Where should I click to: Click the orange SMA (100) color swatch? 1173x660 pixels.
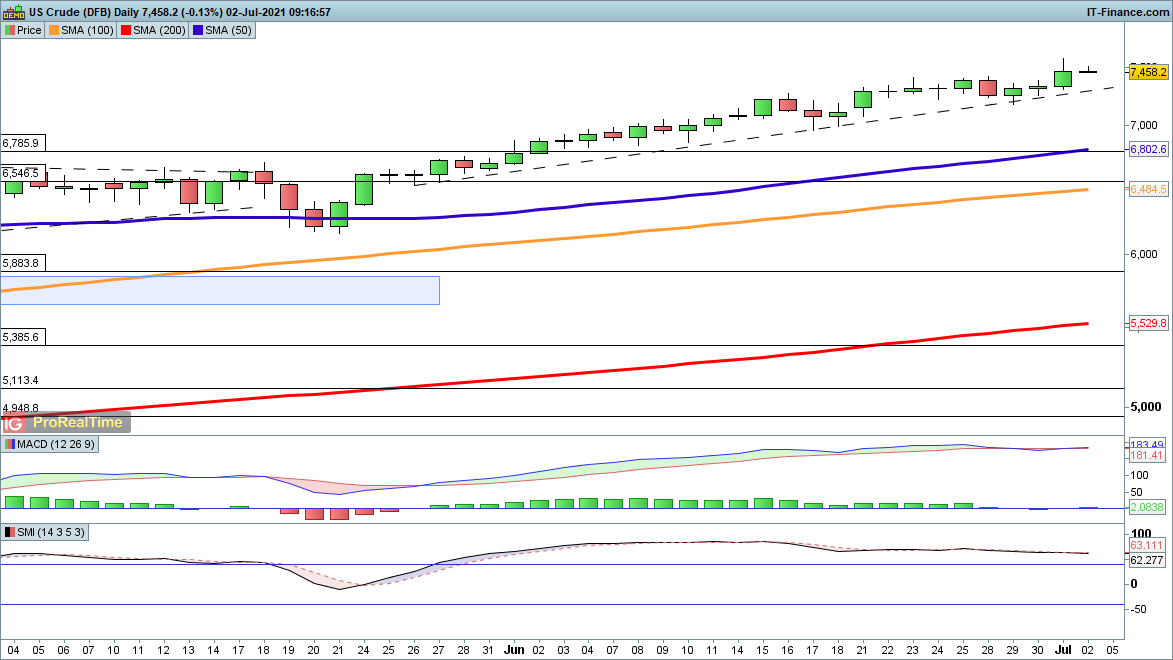pos(54,30)
